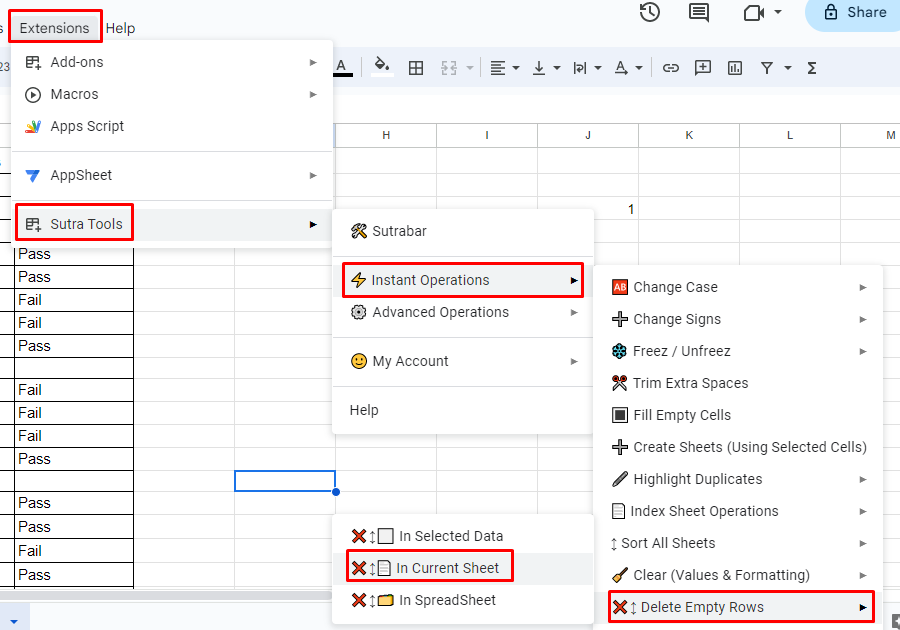Open the Add-ons submenu

click(x=172, y=62)
